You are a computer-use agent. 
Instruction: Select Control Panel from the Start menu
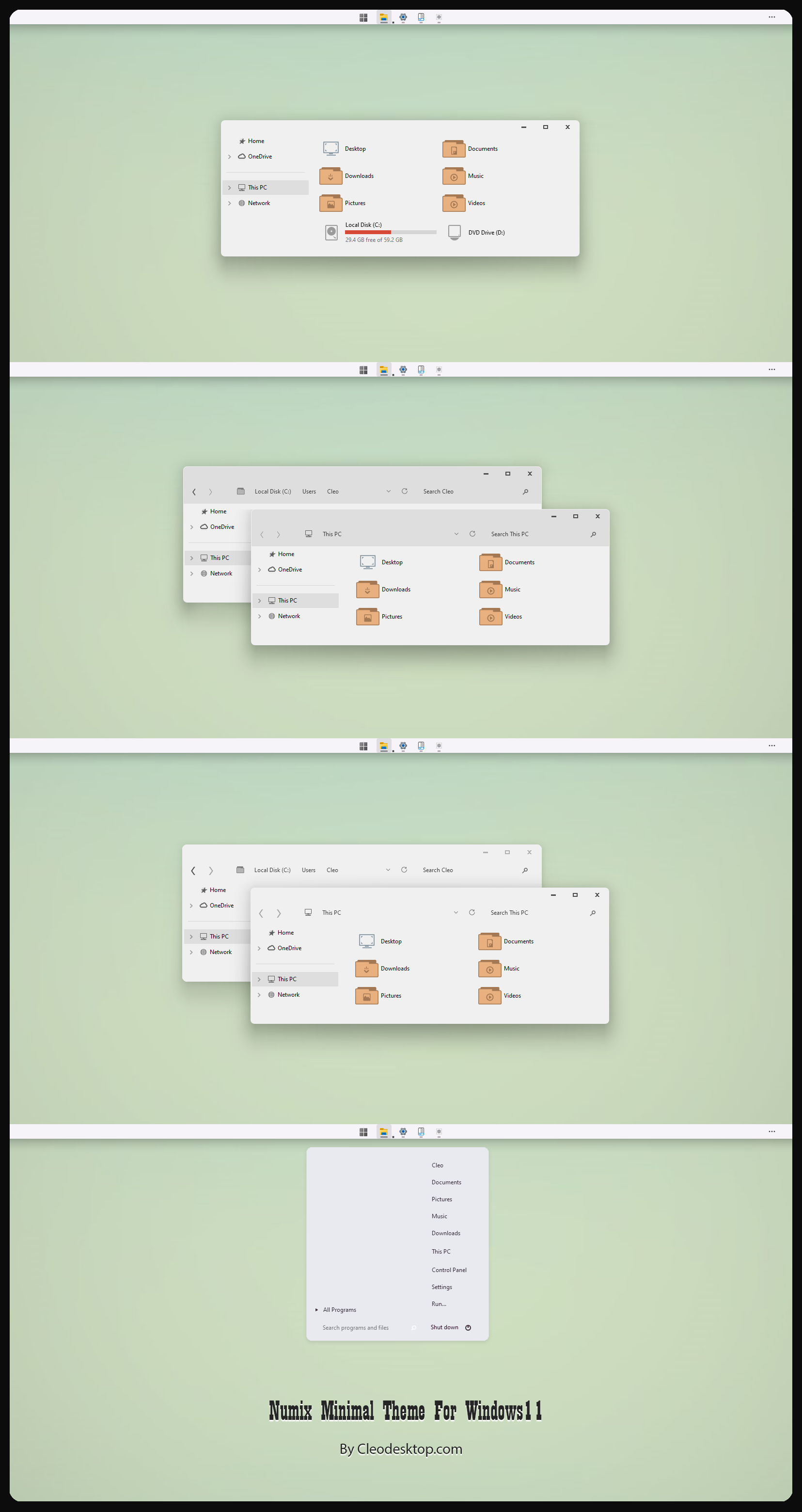click(x=449, y=1270)
